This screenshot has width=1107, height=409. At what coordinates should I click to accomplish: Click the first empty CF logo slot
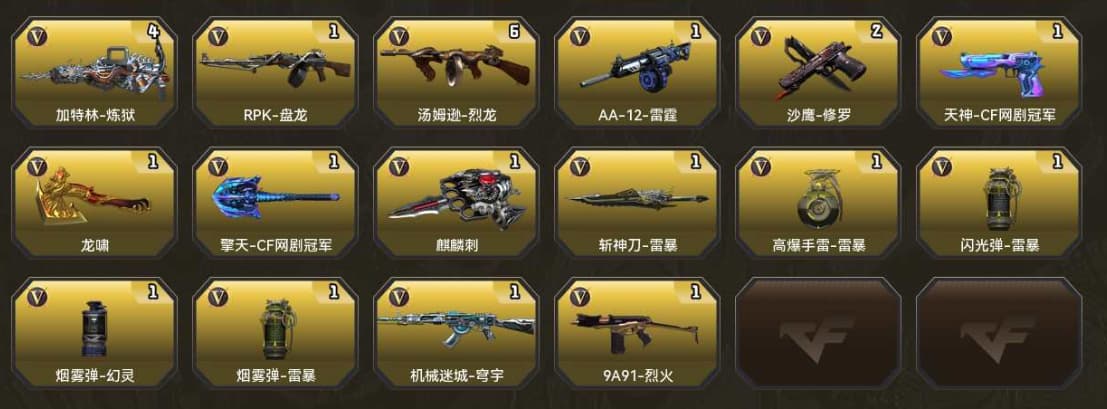pos(818,333)
